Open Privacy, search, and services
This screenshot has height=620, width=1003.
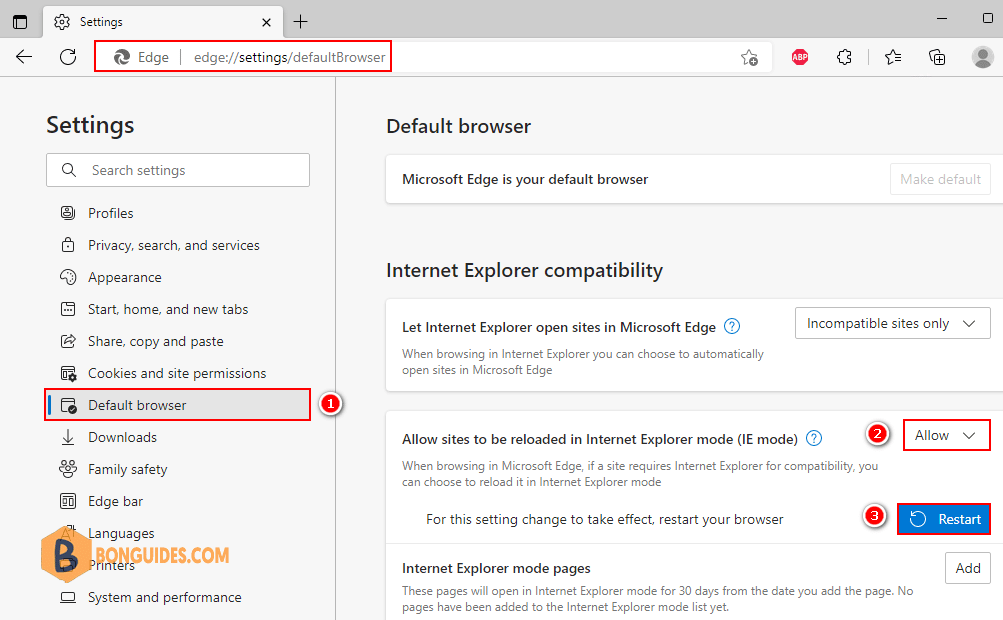click(x=178, y=245)
